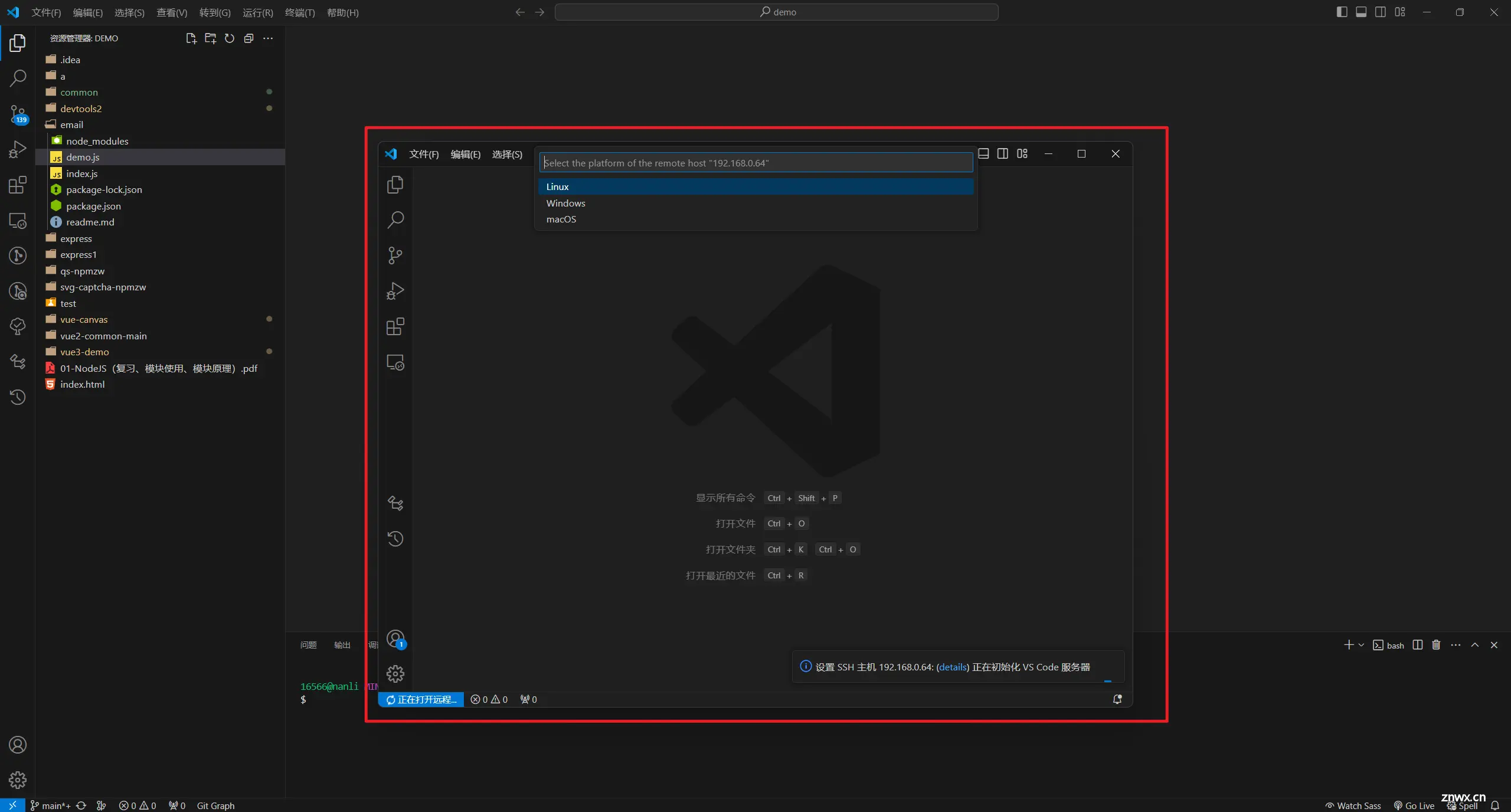The width and height of the screenshot is (1511, 812).
Task: Click demo search box in outer title bar
Action: (x=776, y=12)
